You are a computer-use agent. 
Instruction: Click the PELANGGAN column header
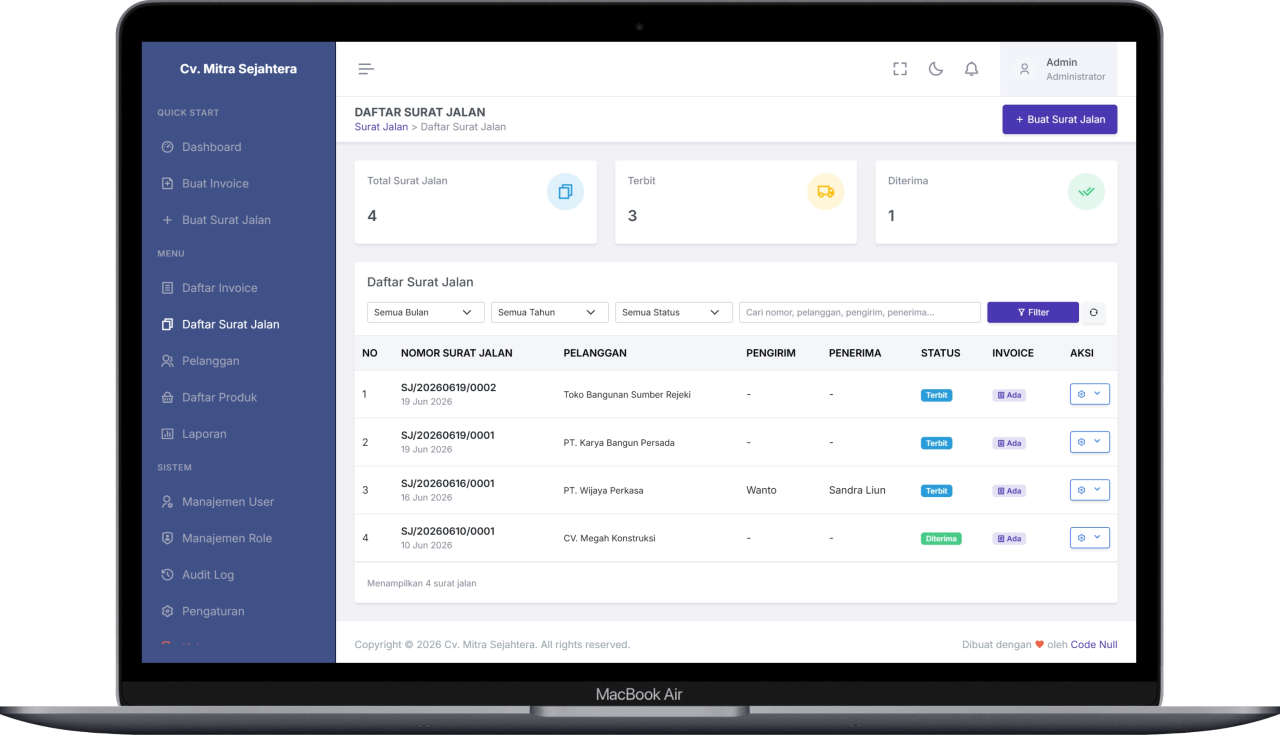point(595,353)
